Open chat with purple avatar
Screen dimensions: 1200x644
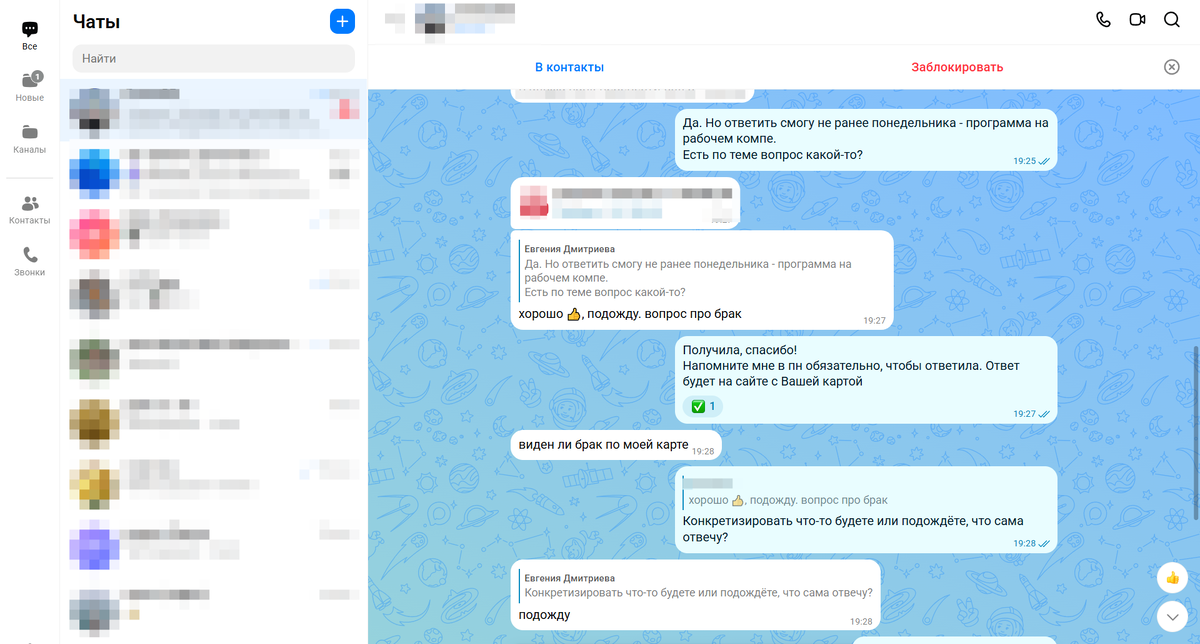point(213,546)
